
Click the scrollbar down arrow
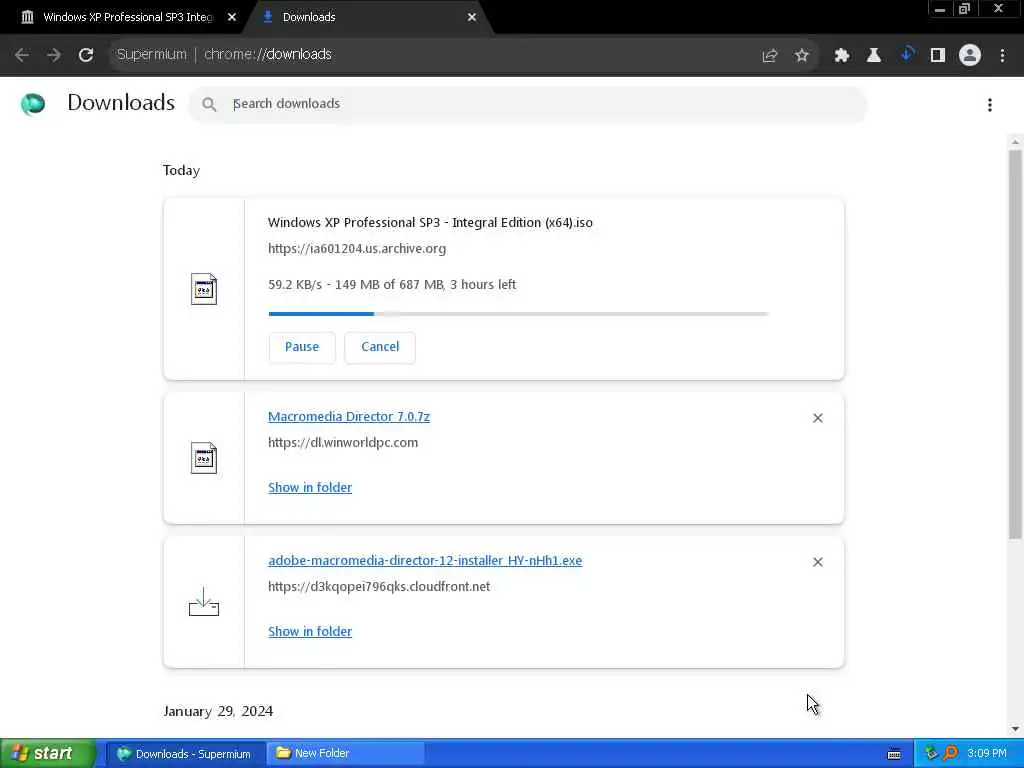(x=1015, y=728)
